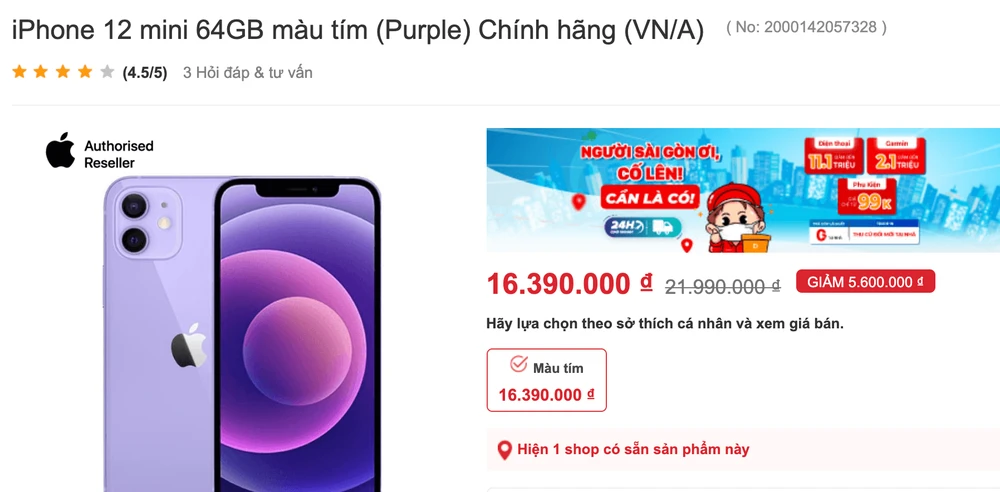Viewport: 1000px width, 492px height.
Task: Open Hiện 1 shop có sẵn sản phẩm này
Action: click(633, 449)
